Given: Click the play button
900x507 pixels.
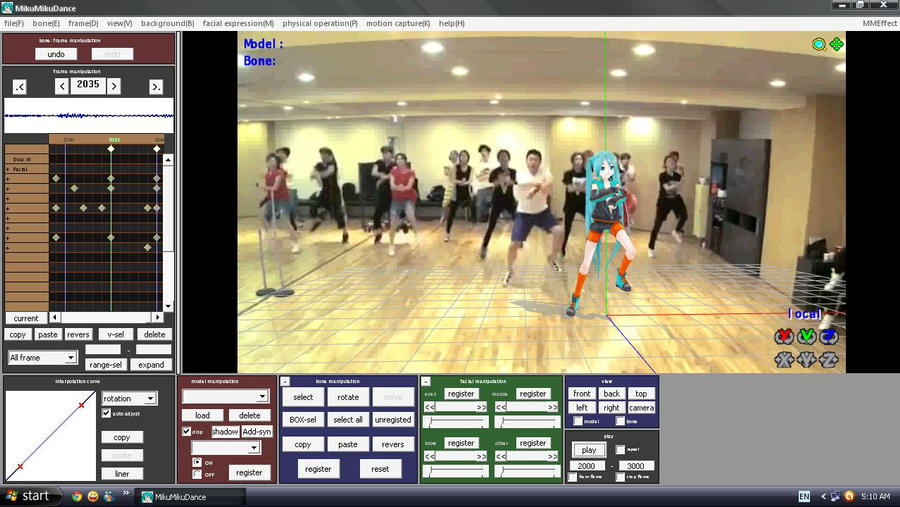Looking at the screenshot, I should [588, 450].
